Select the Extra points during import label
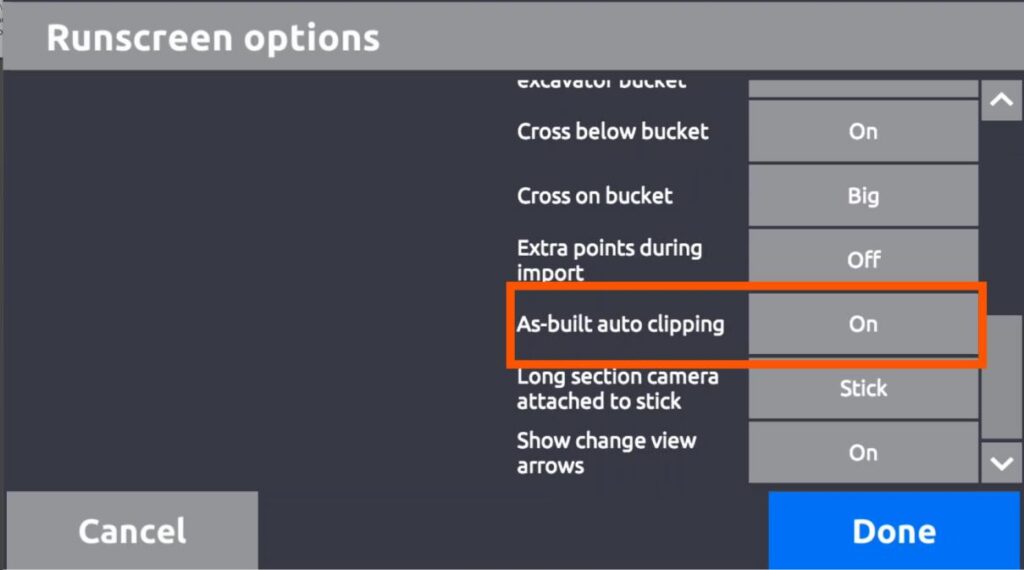This screenshot has width=1024, height=570. [x=609, y=260]
